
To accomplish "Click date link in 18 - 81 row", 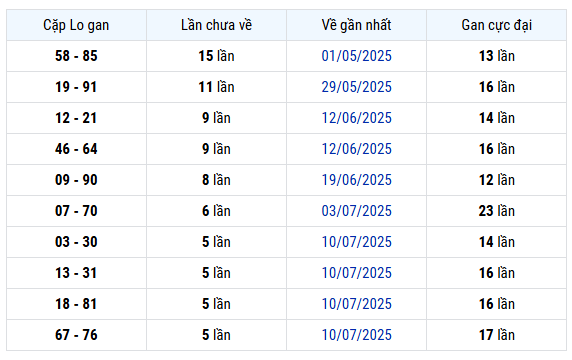I will (356, 304).
